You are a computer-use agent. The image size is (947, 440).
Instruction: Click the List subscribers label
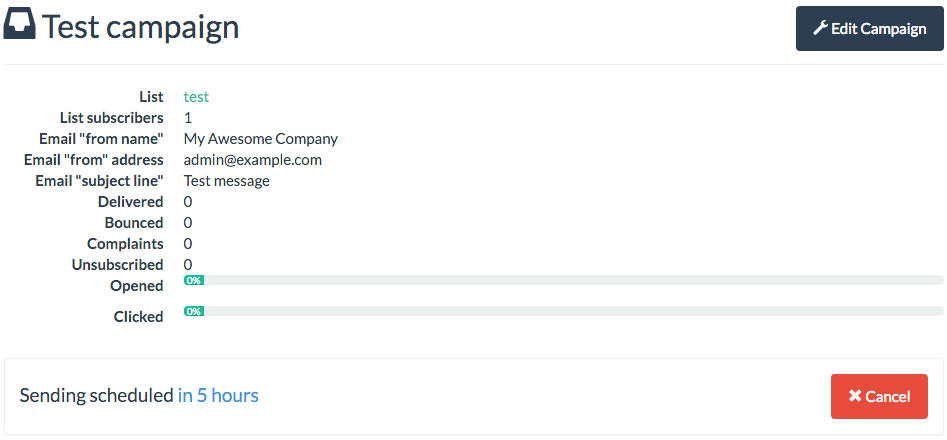tap(111, 118)
